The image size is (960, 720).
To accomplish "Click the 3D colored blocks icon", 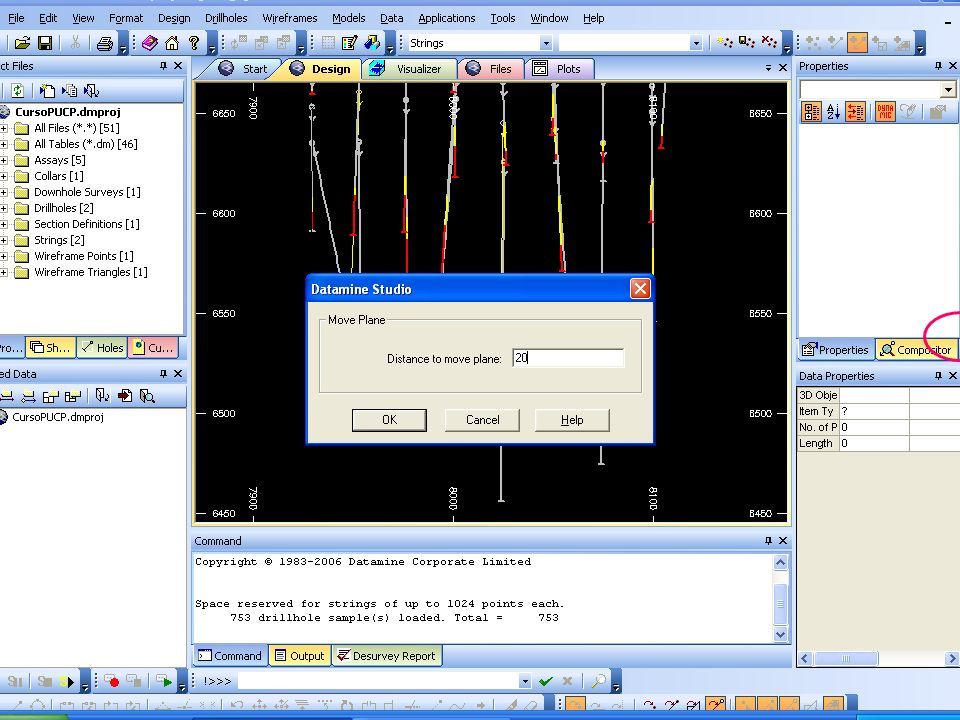I will pos(372,43).
